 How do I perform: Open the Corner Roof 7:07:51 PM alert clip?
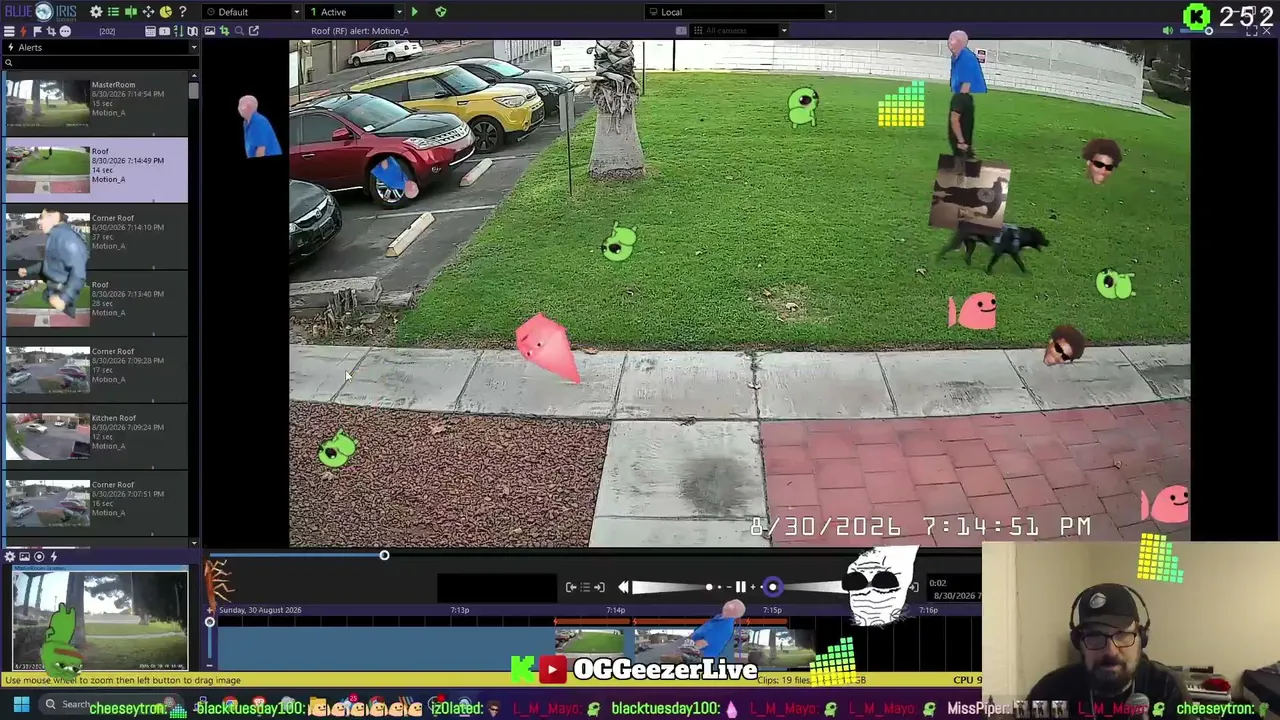coord(96,504)
